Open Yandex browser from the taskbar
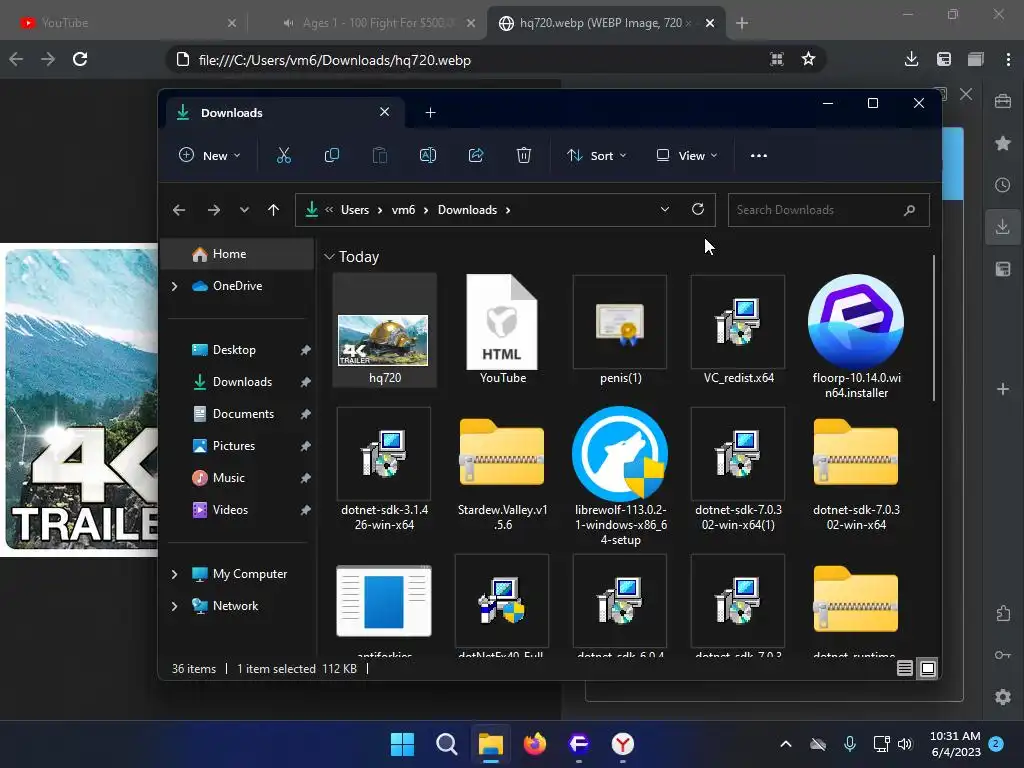This screenshot has height=768, width=1024. (622, 744)
